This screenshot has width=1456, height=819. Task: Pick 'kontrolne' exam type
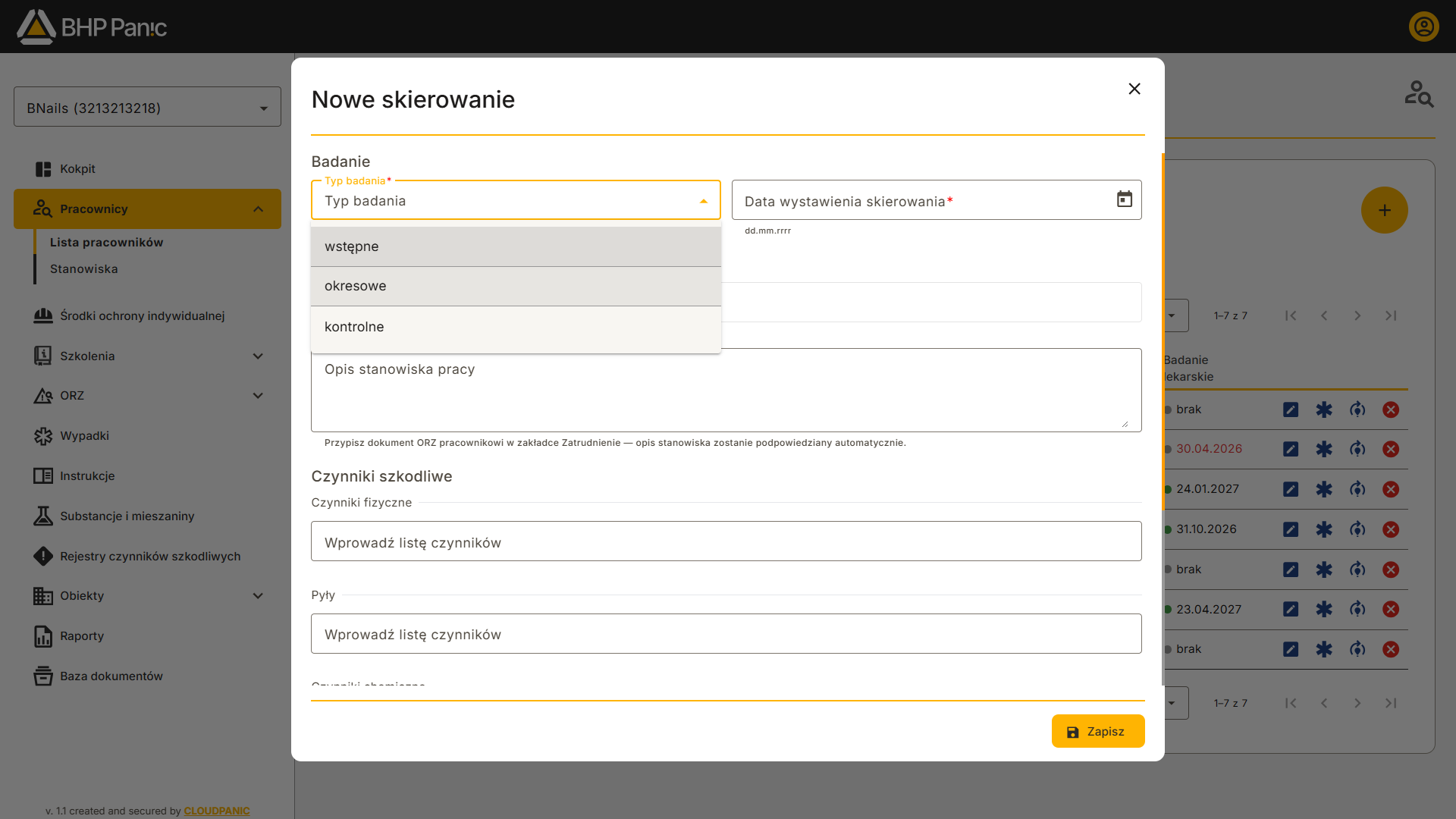coord(516,327)
